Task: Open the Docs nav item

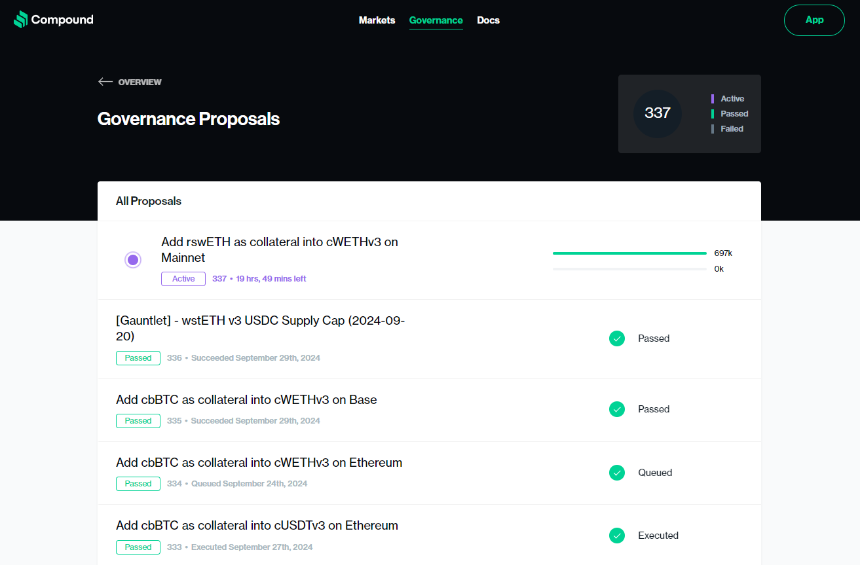Action: click(x=488, y=20)
